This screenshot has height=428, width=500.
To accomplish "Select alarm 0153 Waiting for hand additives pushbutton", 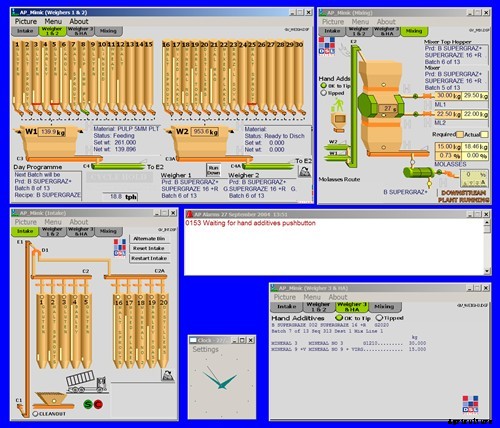I will point(251,223).
